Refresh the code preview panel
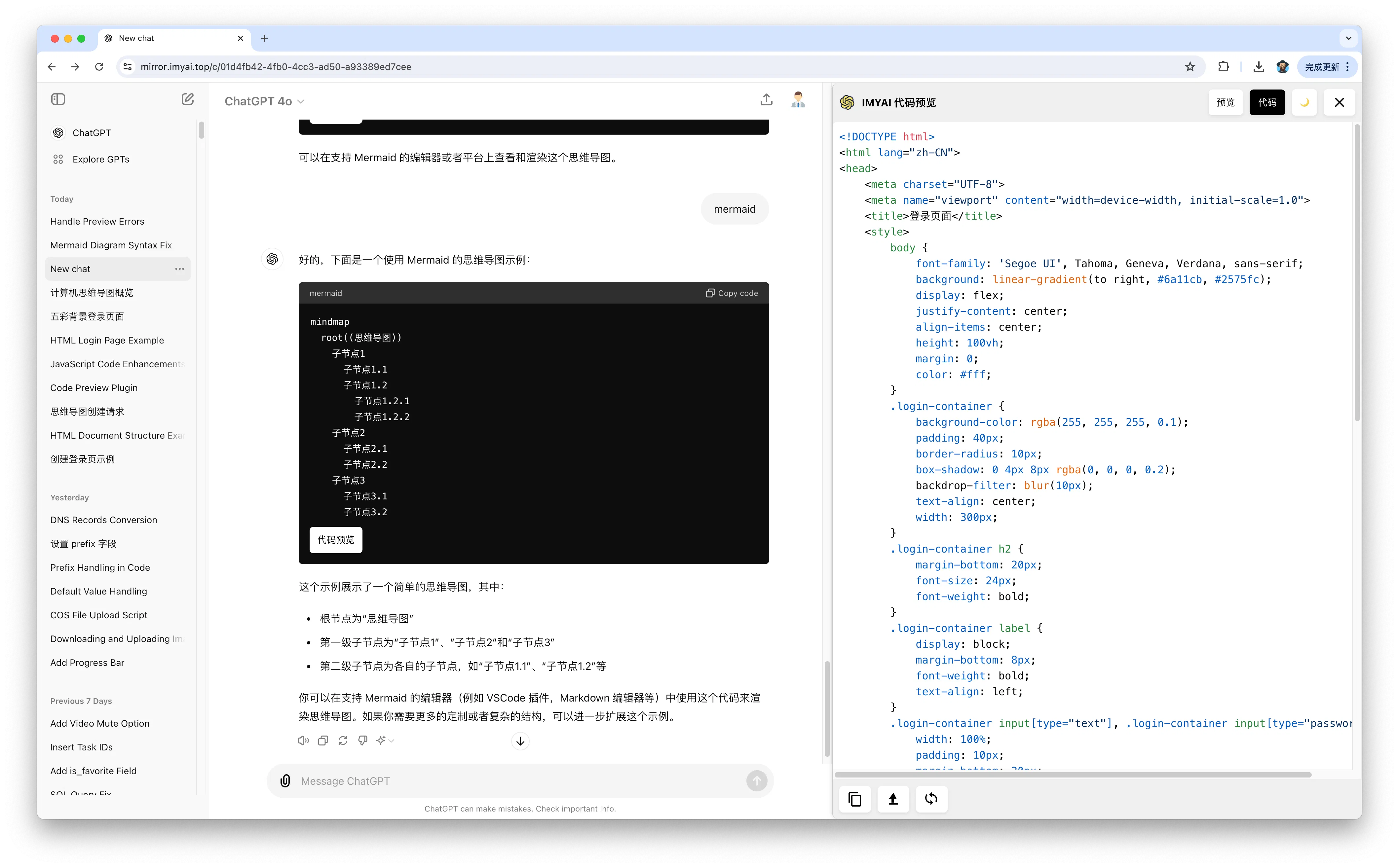 click(931, 799)
